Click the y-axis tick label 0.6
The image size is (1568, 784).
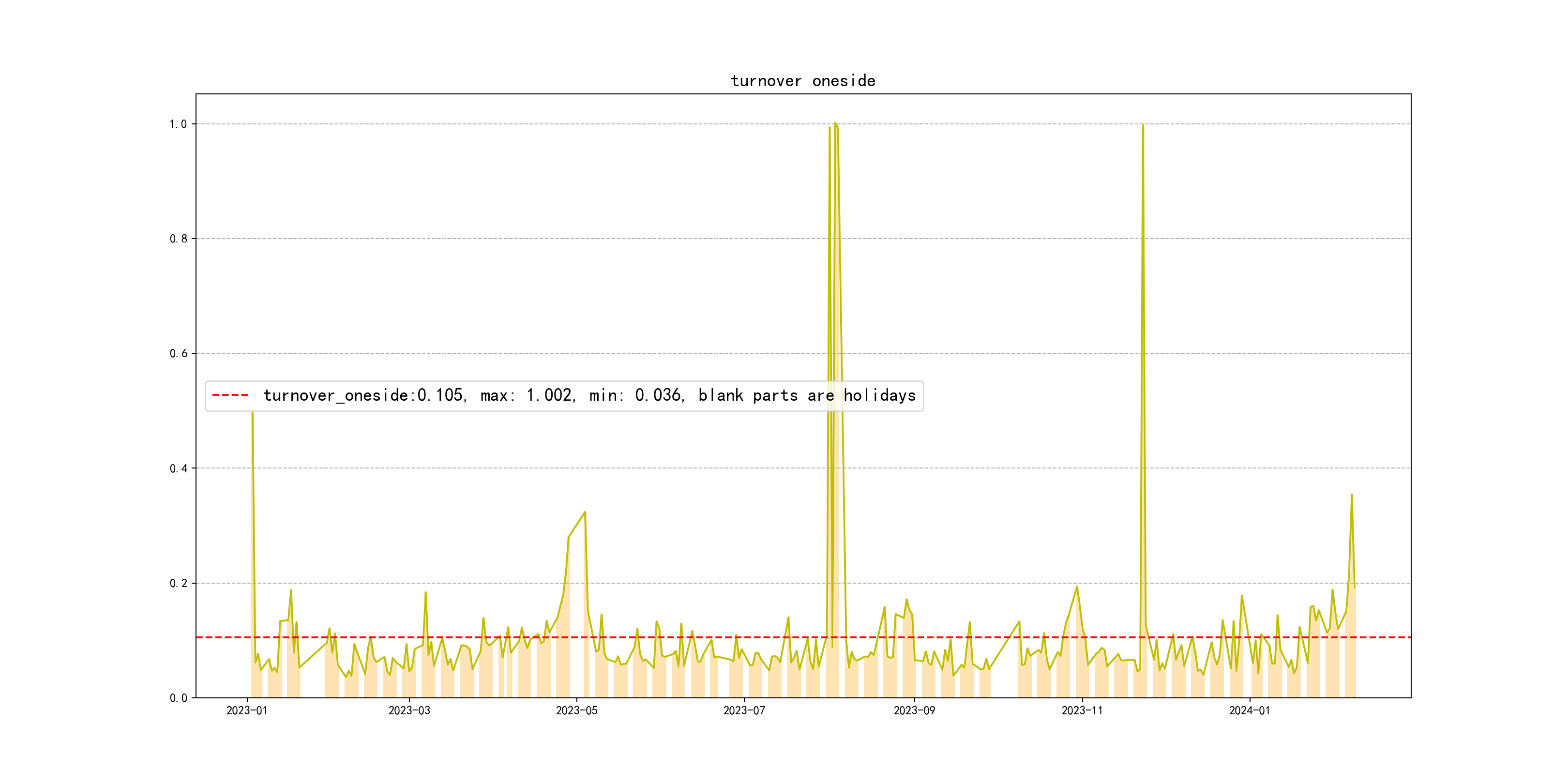coord(178,354)
